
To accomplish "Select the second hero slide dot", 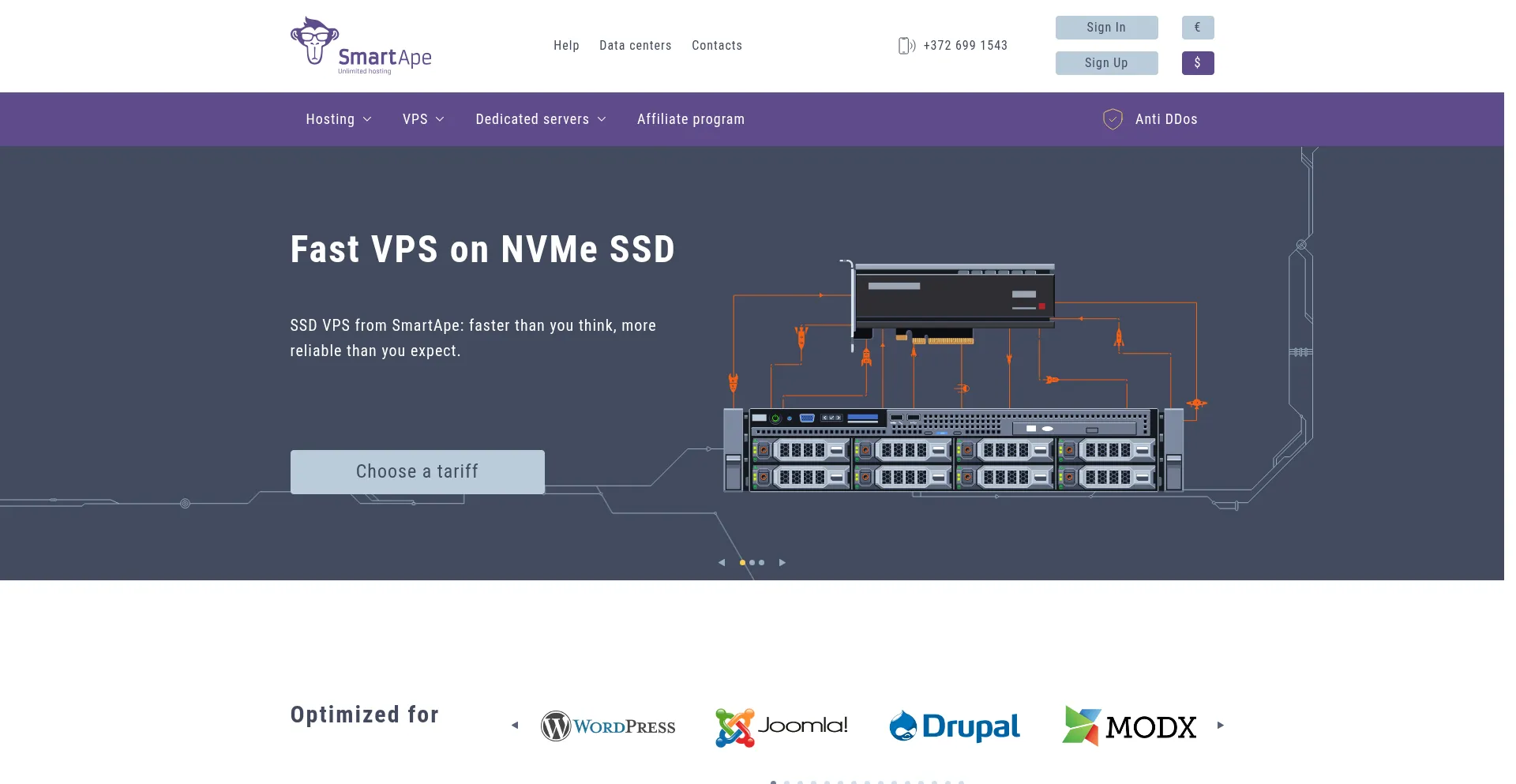I will (752, 563).
